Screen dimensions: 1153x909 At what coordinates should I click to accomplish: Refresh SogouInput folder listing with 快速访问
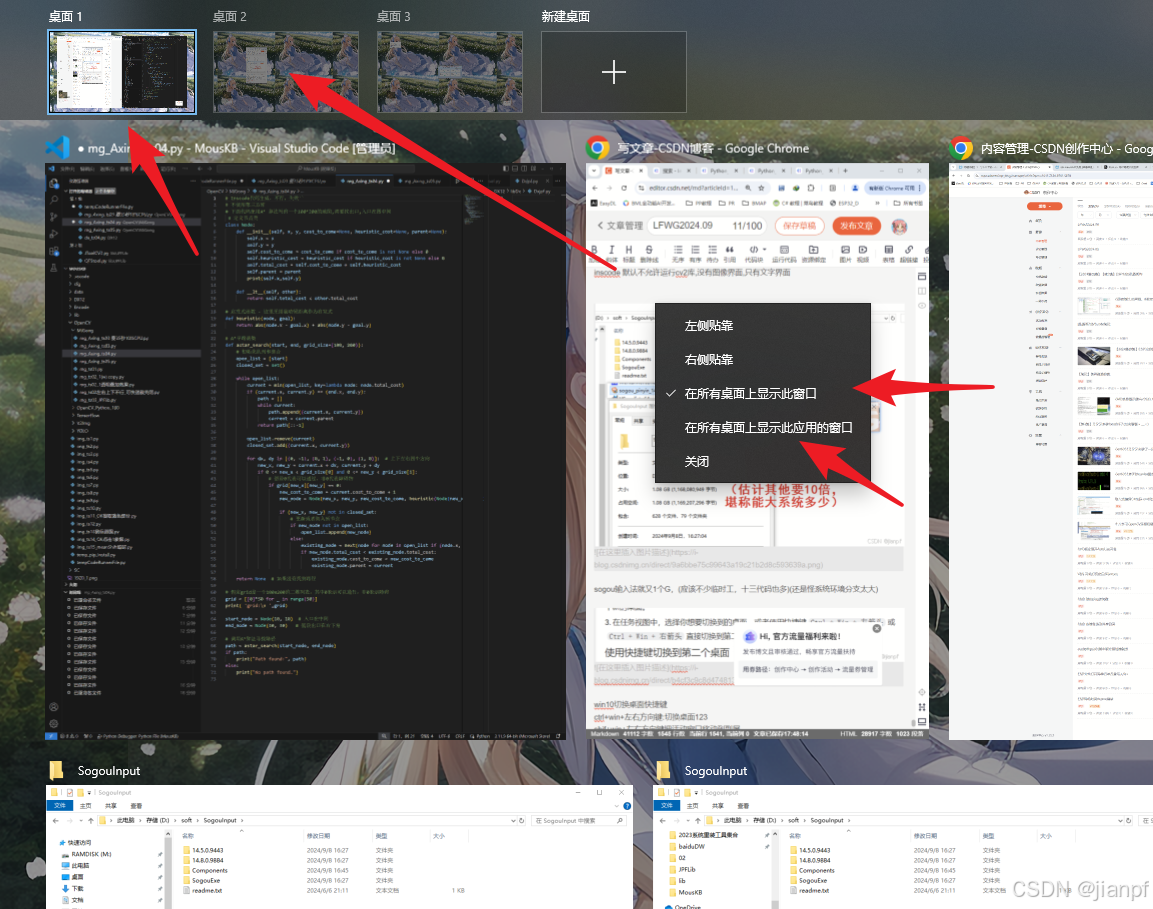tap(521, 821)
